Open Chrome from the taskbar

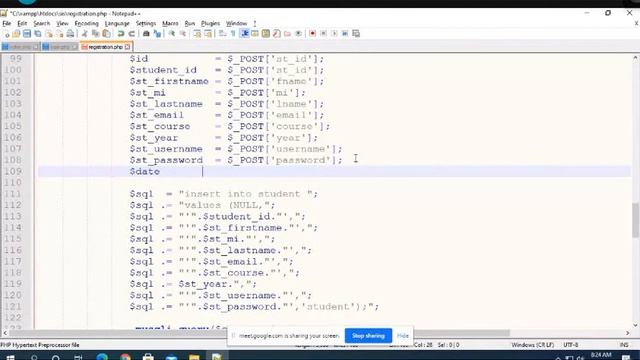click(x=125, y=357)
